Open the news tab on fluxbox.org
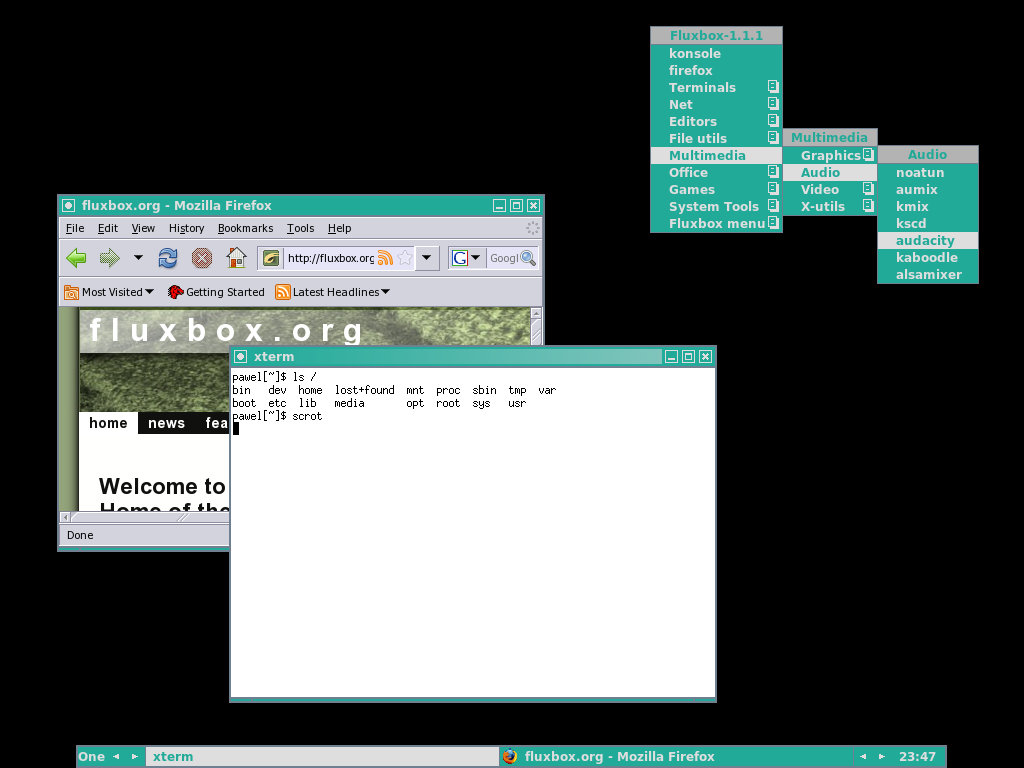This screenshot has height=768, width=1024. point(167,423)
